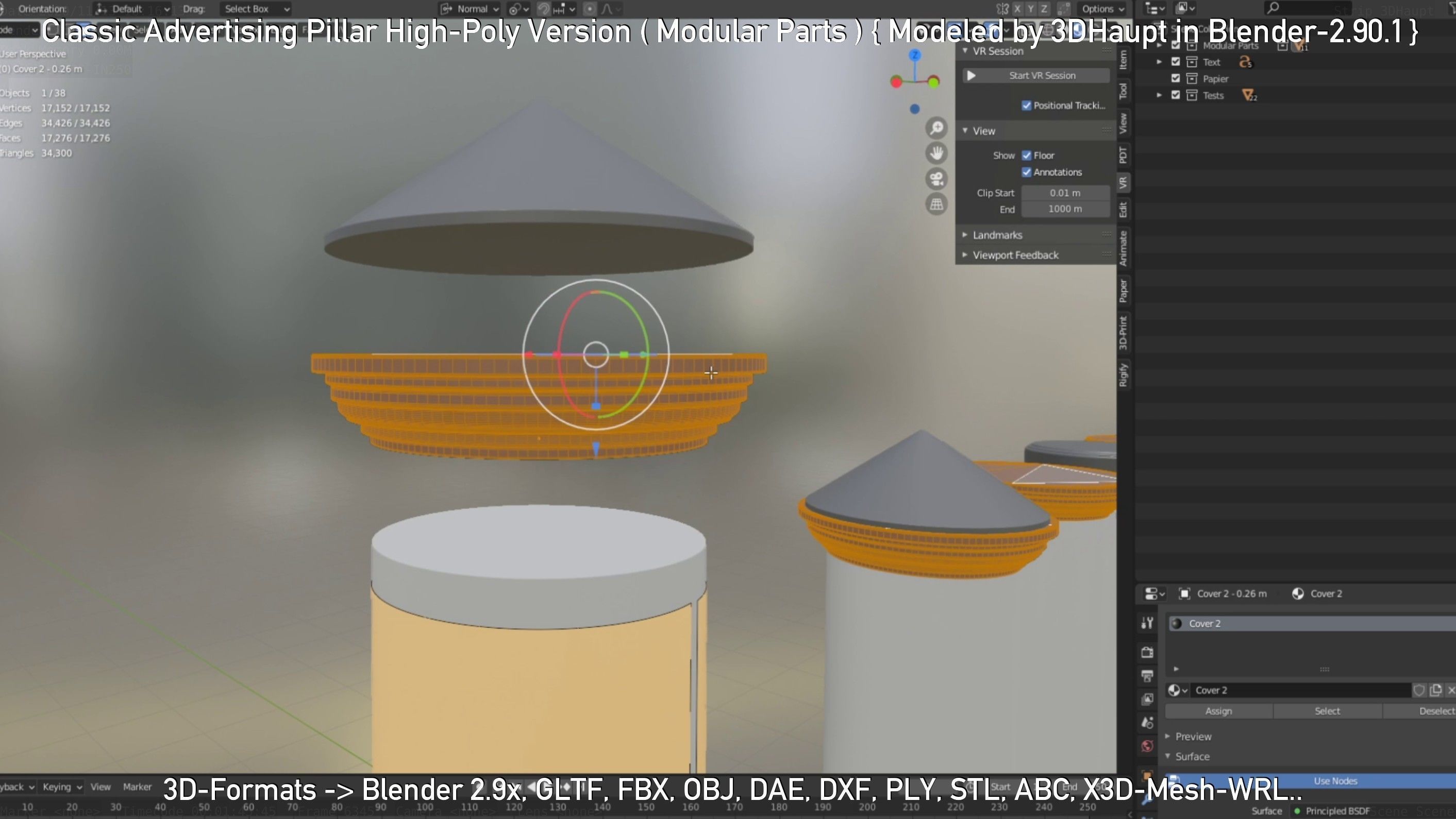Click the Select material button
1456x819 pixels.
[1327, 711]
